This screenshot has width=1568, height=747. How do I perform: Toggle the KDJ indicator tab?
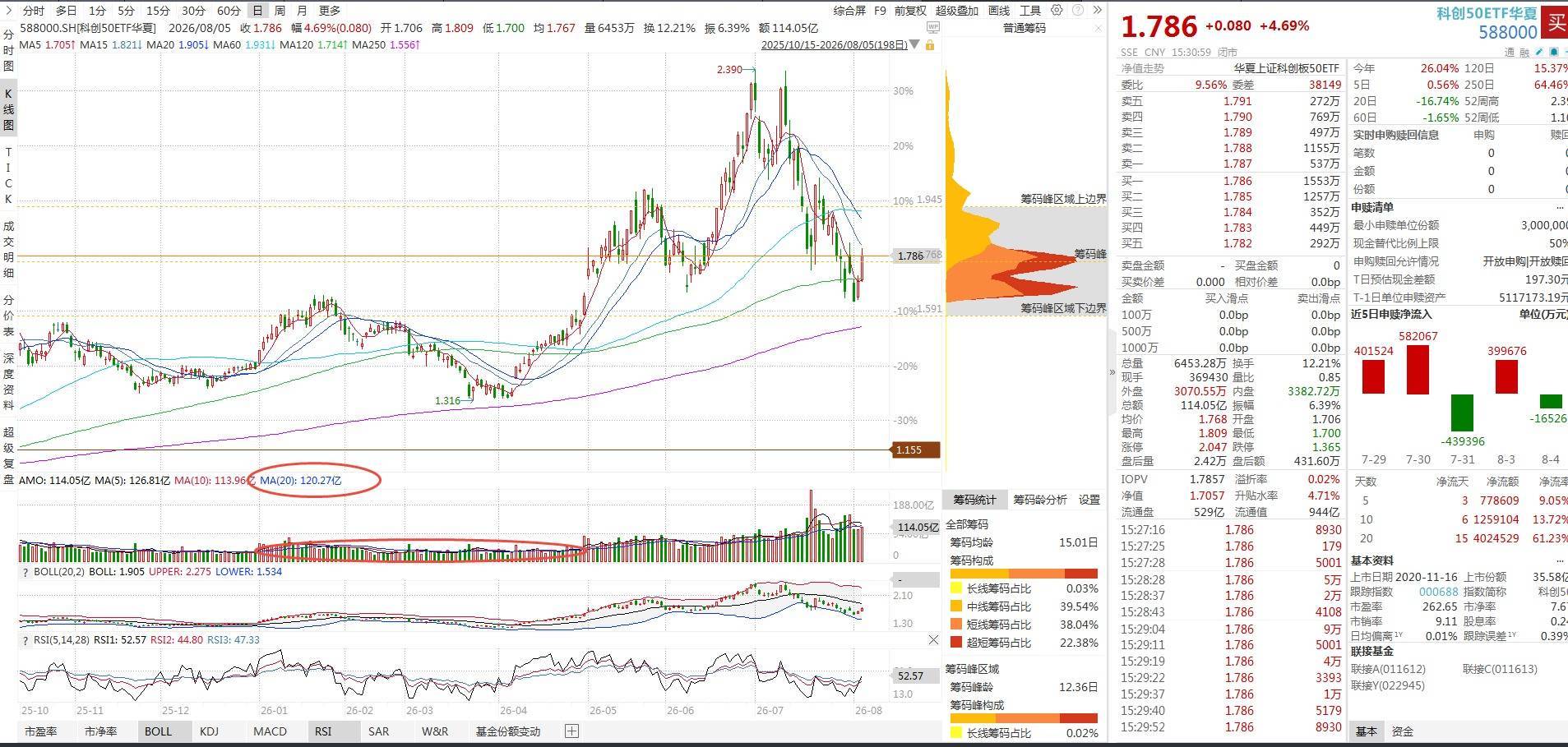(x=210, y=731)
